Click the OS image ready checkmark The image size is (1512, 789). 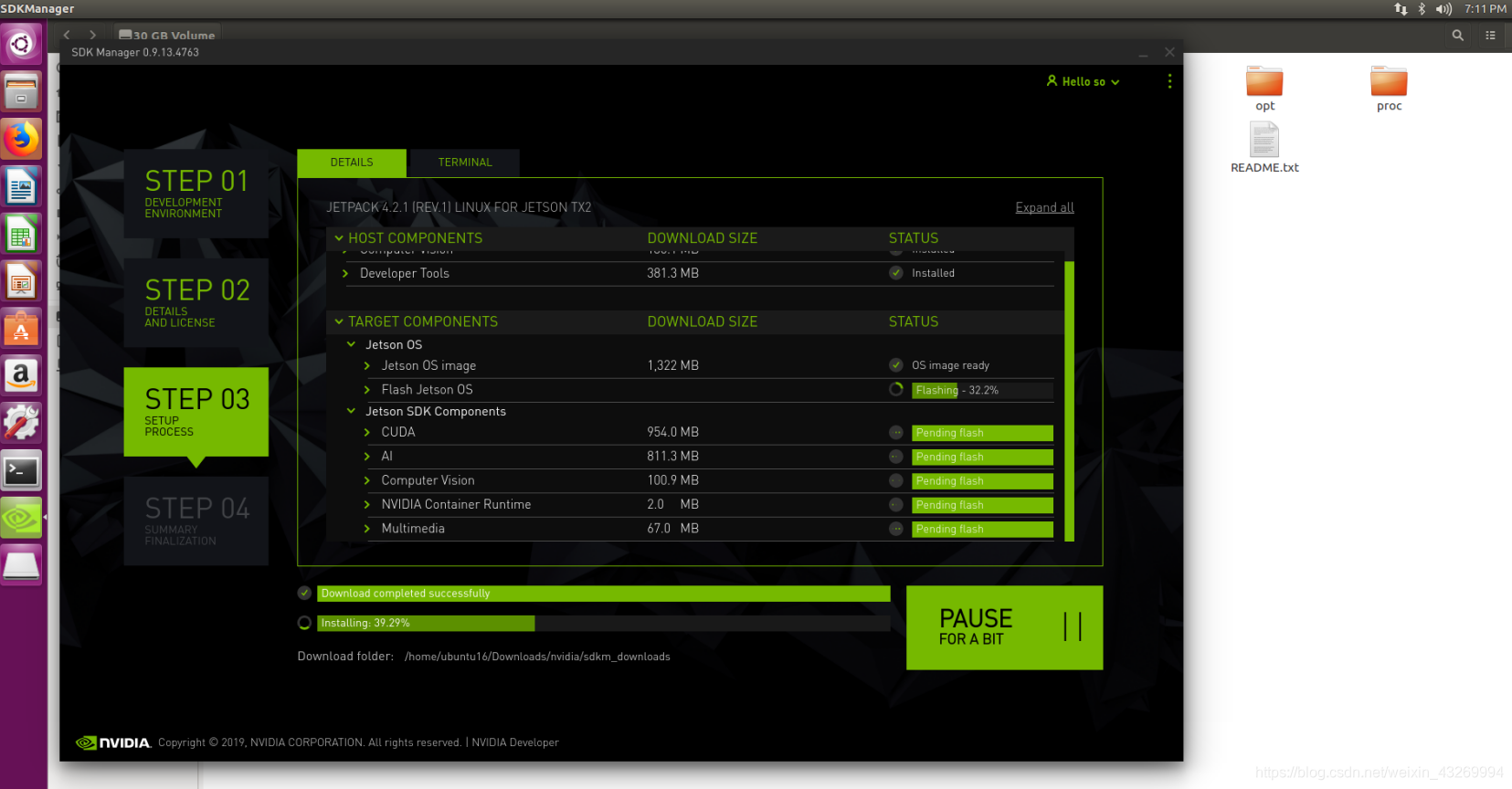pos(896,365)
